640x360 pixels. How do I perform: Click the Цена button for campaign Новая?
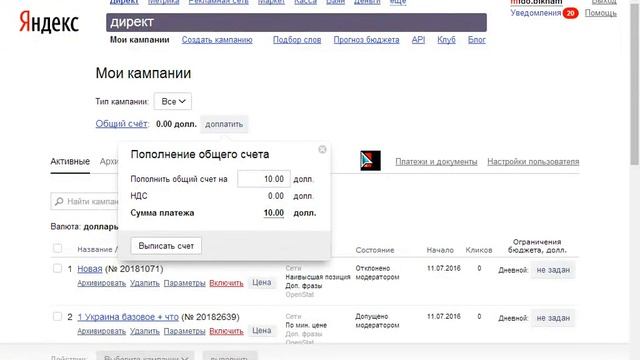pos(262,282)
